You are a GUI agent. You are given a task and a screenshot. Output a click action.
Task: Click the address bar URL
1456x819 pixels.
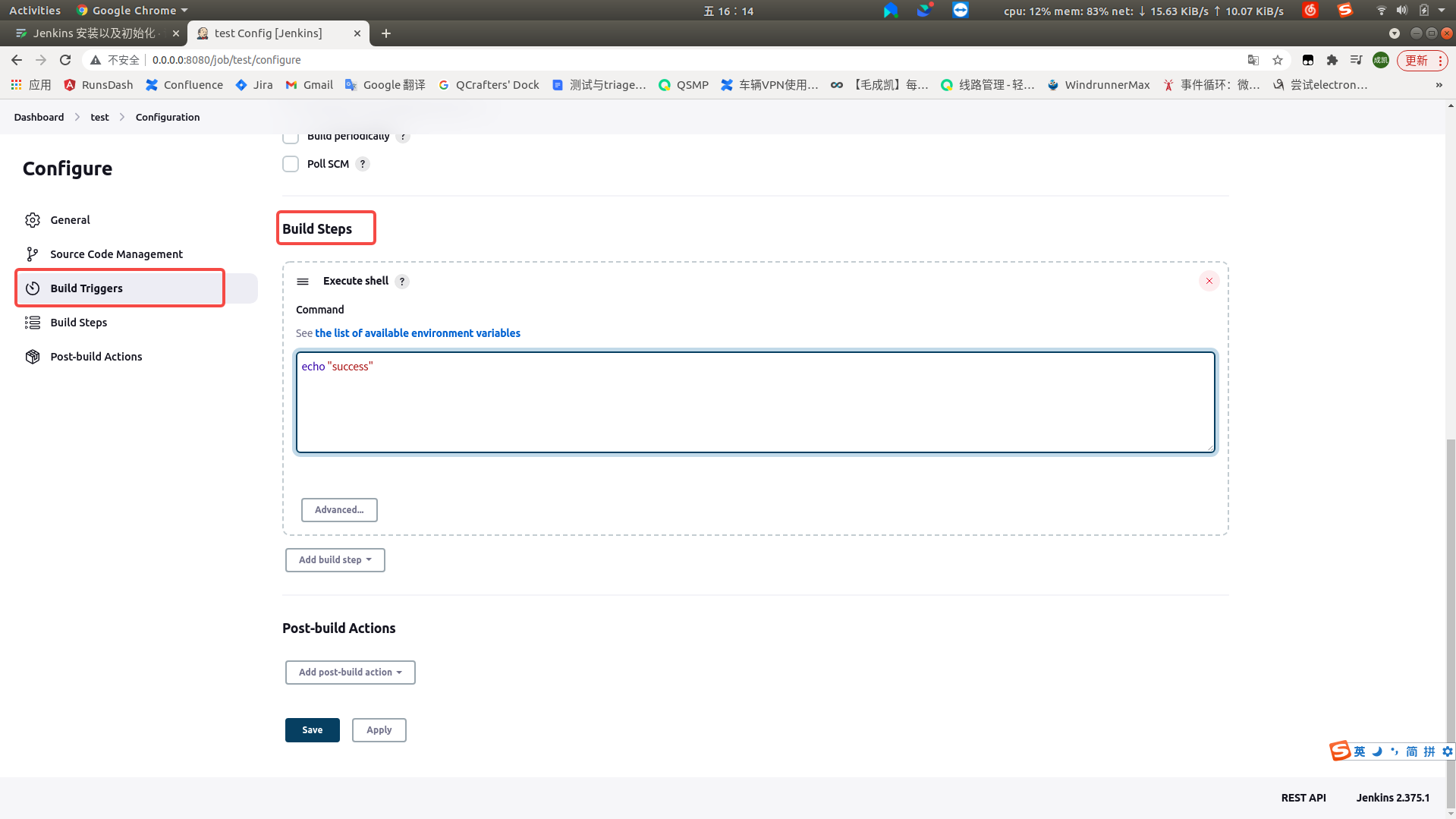(226, 60)
